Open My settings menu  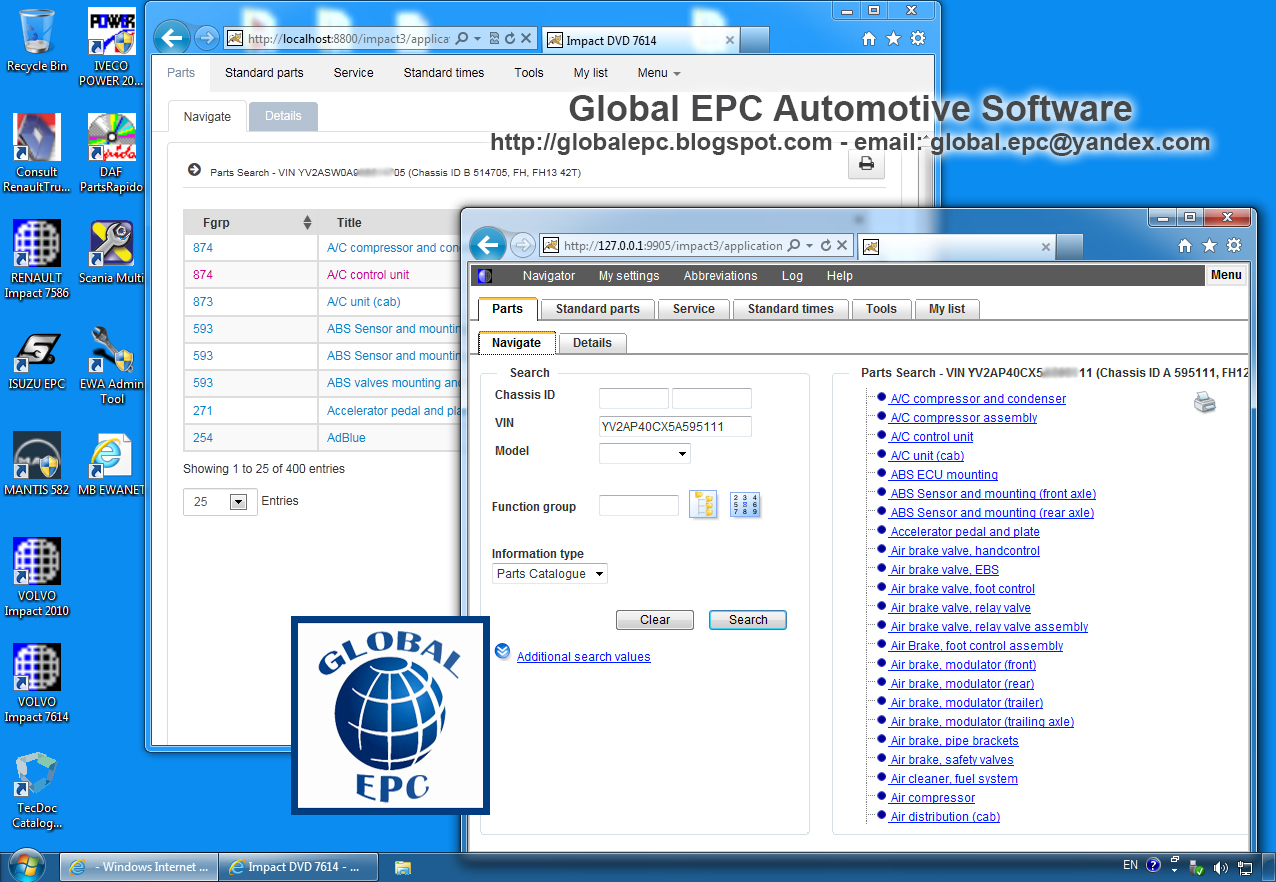point(629,276)
